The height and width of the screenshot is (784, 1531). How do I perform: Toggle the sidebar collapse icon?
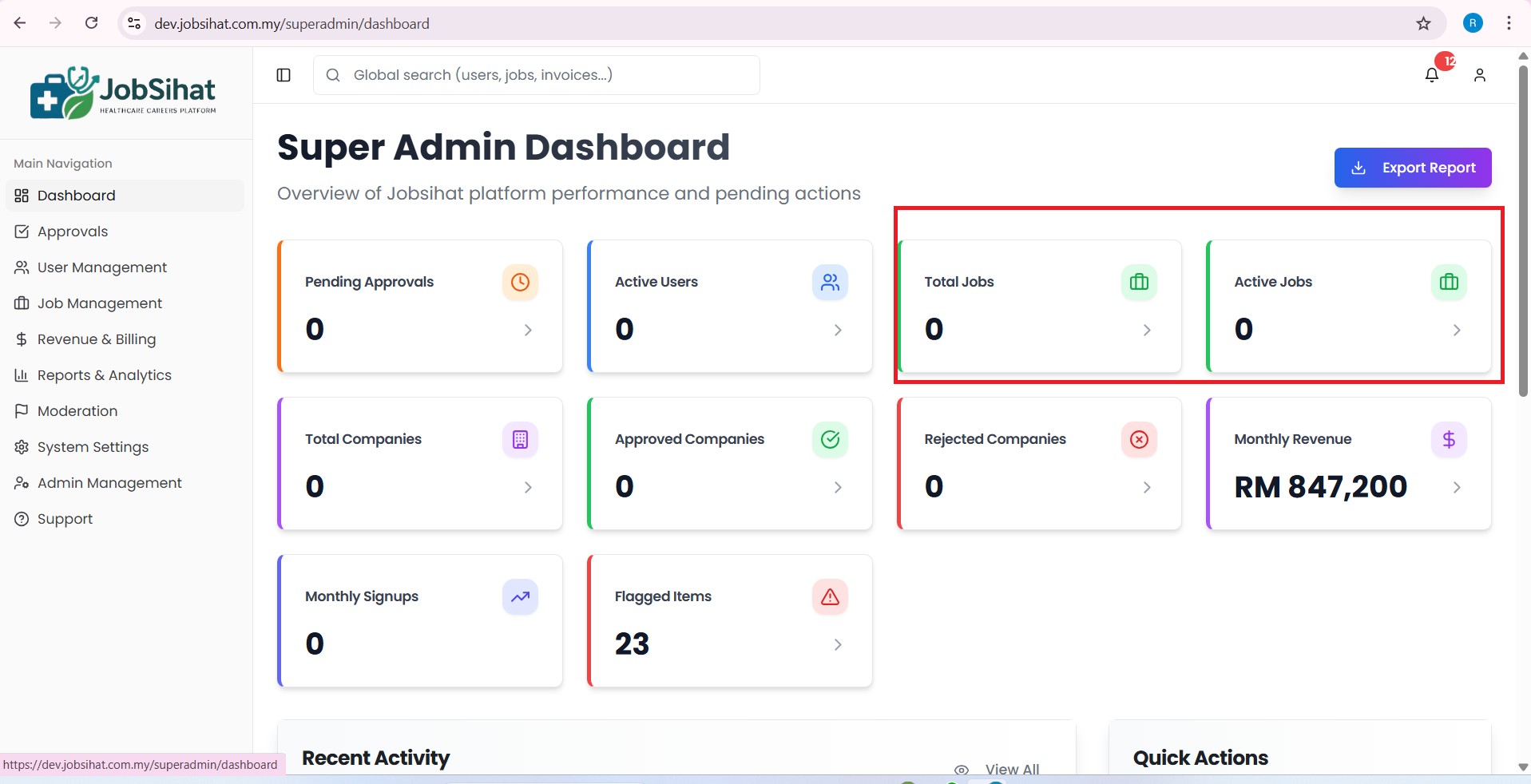(x=284, y=75)
